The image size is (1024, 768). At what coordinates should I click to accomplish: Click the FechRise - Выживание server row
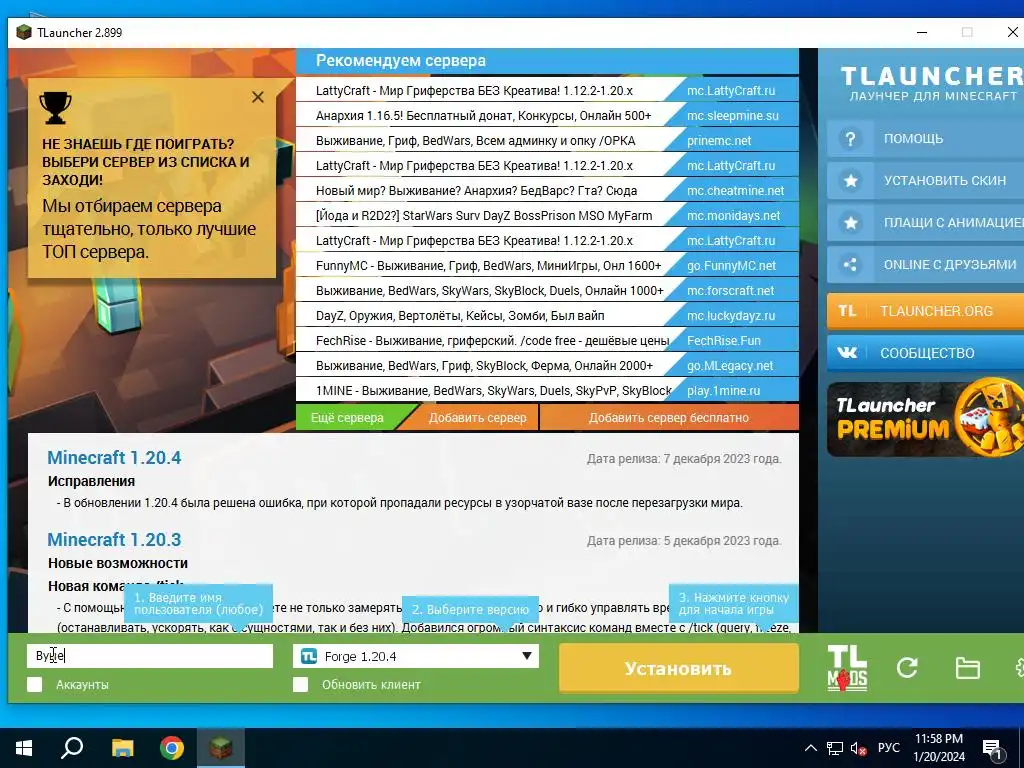pyautogui.click(x=547, y=341)
